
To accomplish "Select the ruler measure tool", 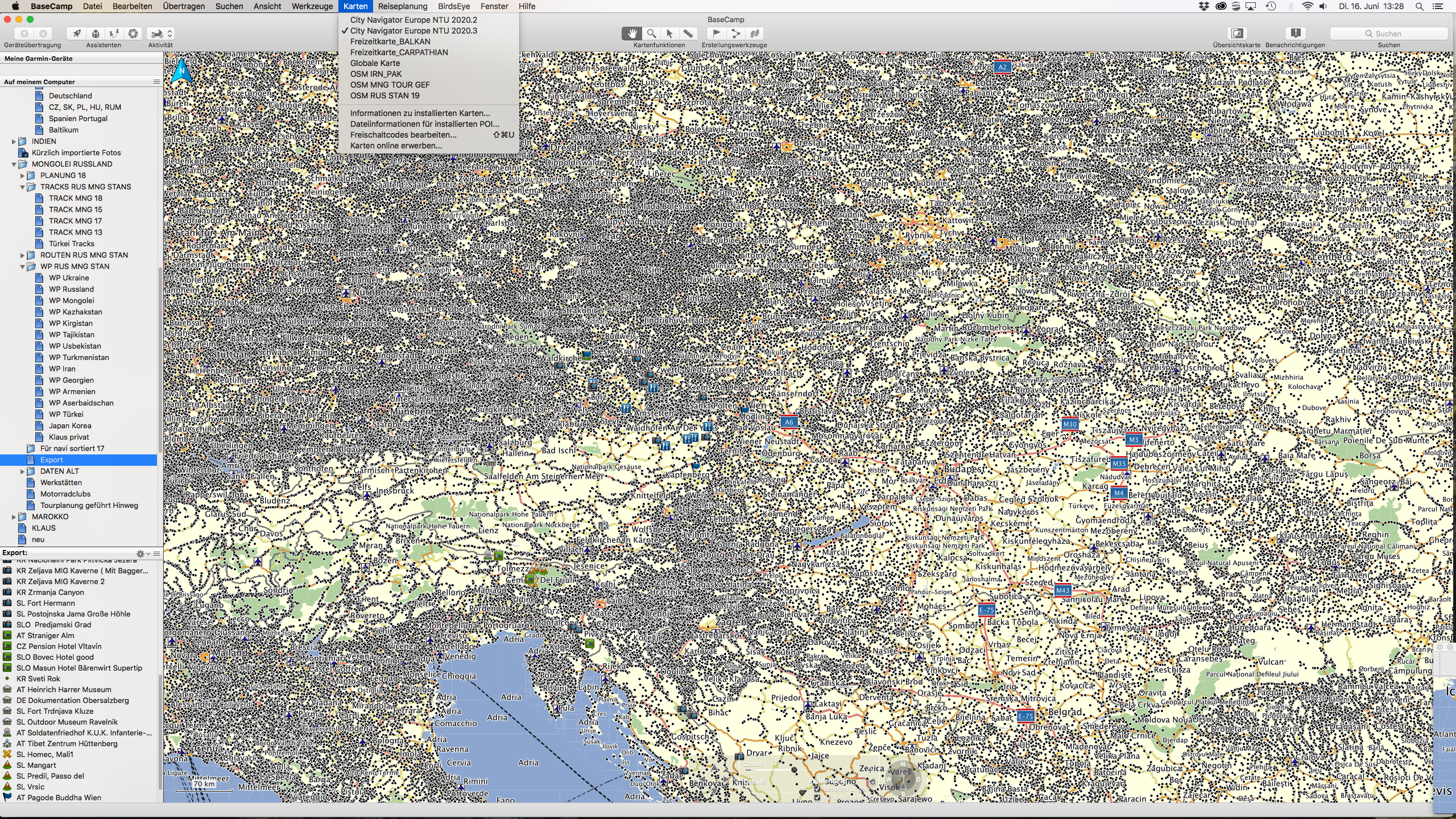I will 688,34.
